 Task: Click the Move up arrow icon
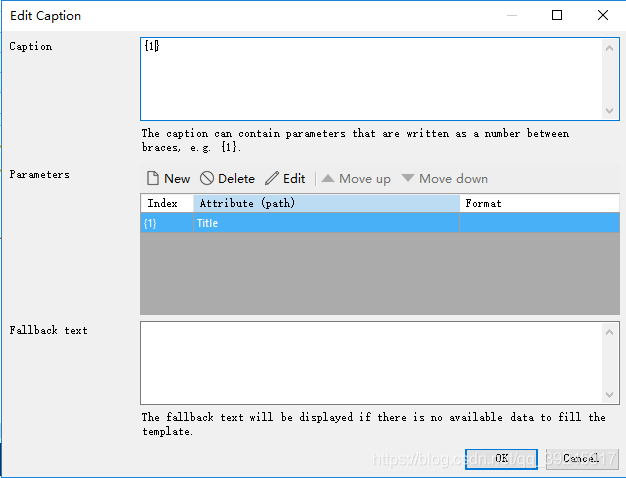(328, 179)
